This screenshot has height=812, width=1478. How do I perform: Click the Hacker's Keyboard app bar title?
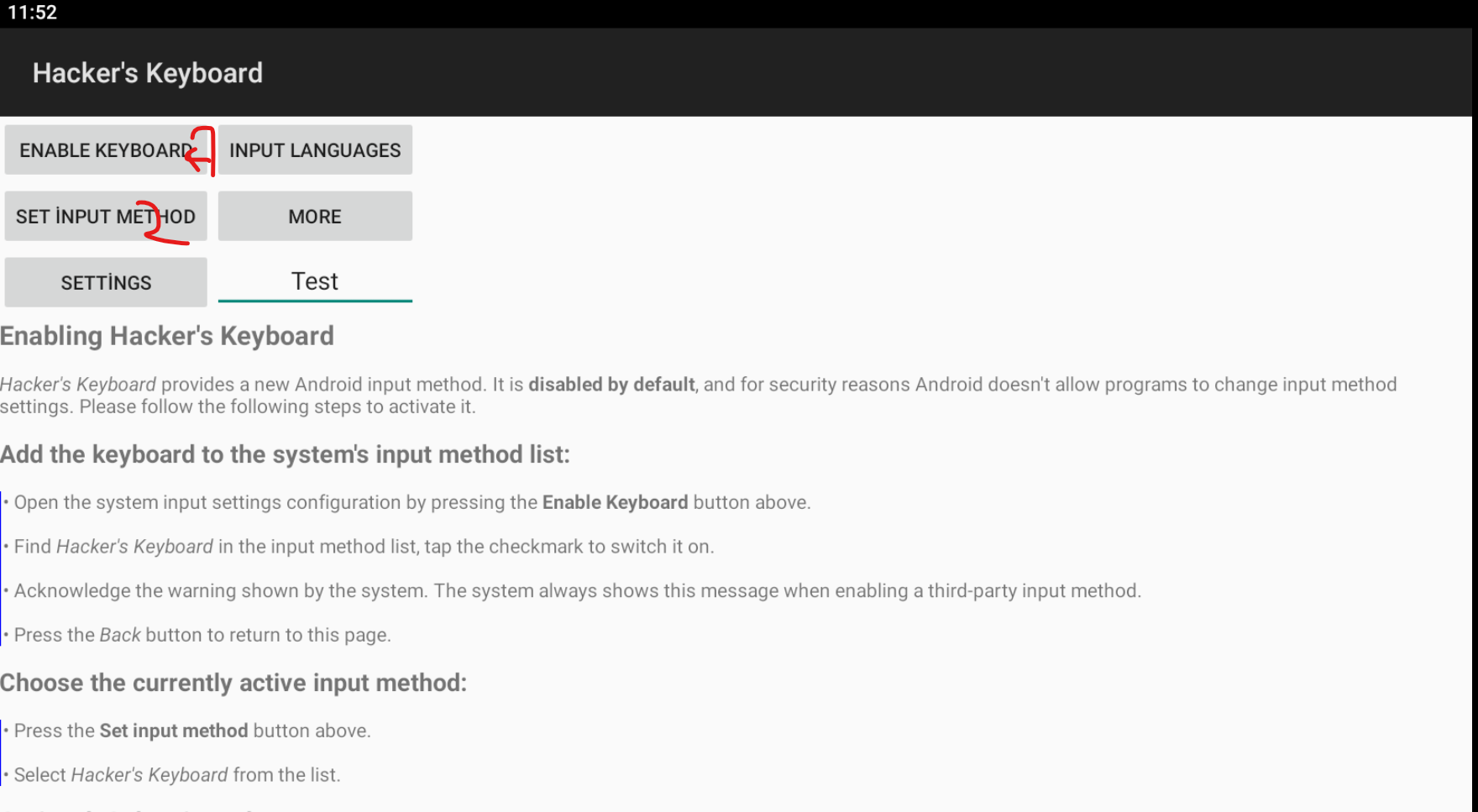pos(148,73)
